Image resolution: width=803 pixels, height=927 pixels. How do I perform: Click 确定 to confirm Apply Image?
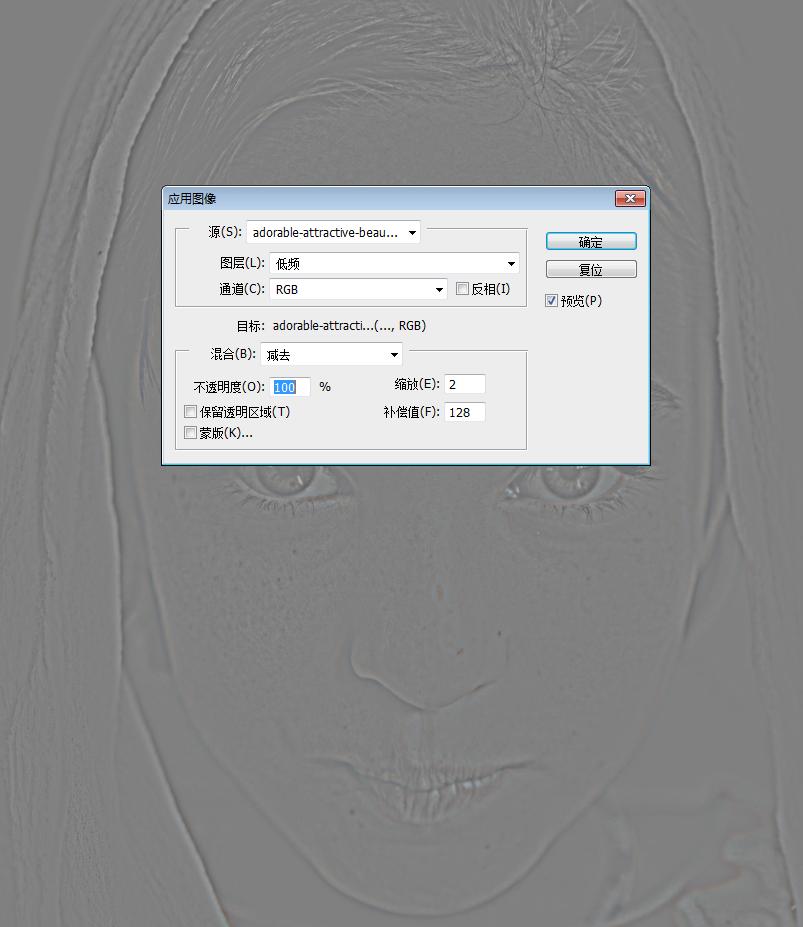click(591, 241)
